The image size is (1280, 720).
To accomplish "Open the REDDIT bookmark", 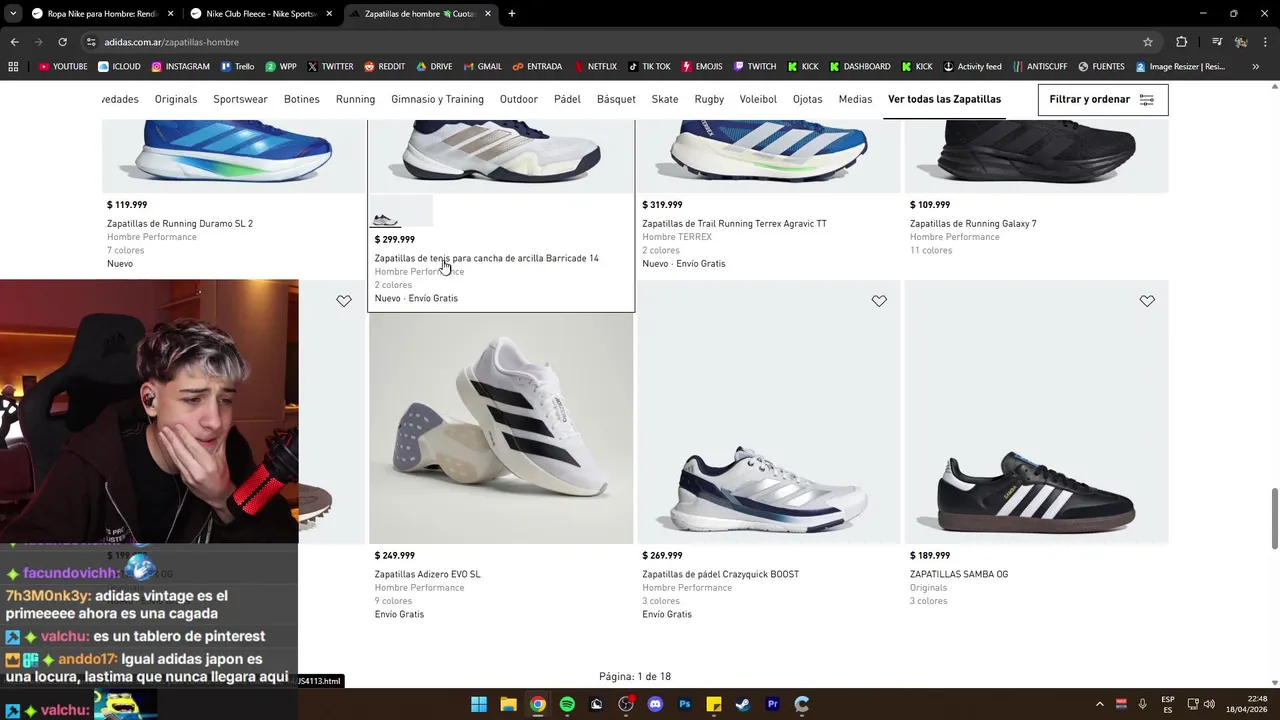I will (385, 67).
